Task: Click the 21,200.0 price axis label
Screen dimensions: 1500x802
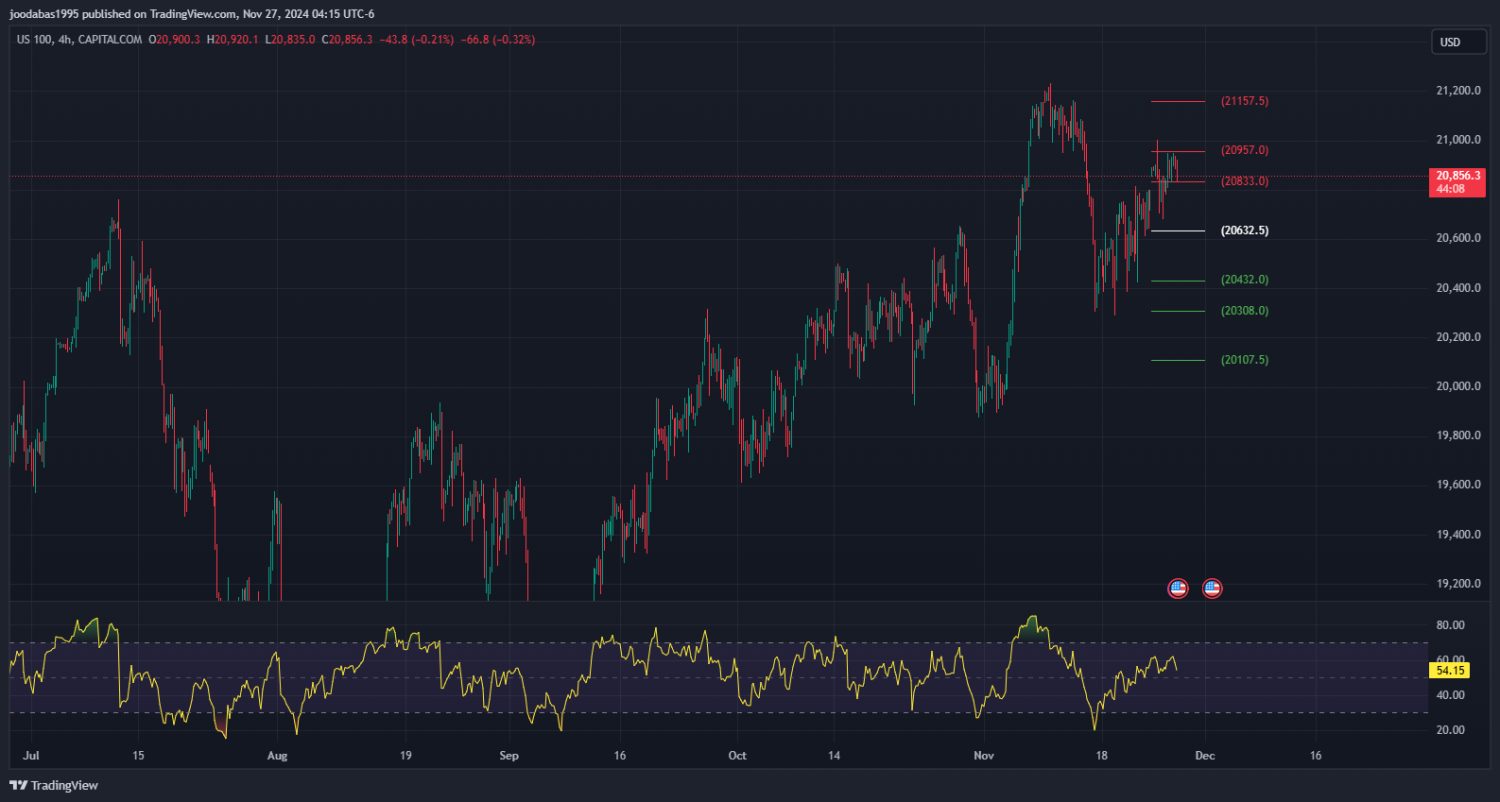Action: click(x=1458, y=91)
